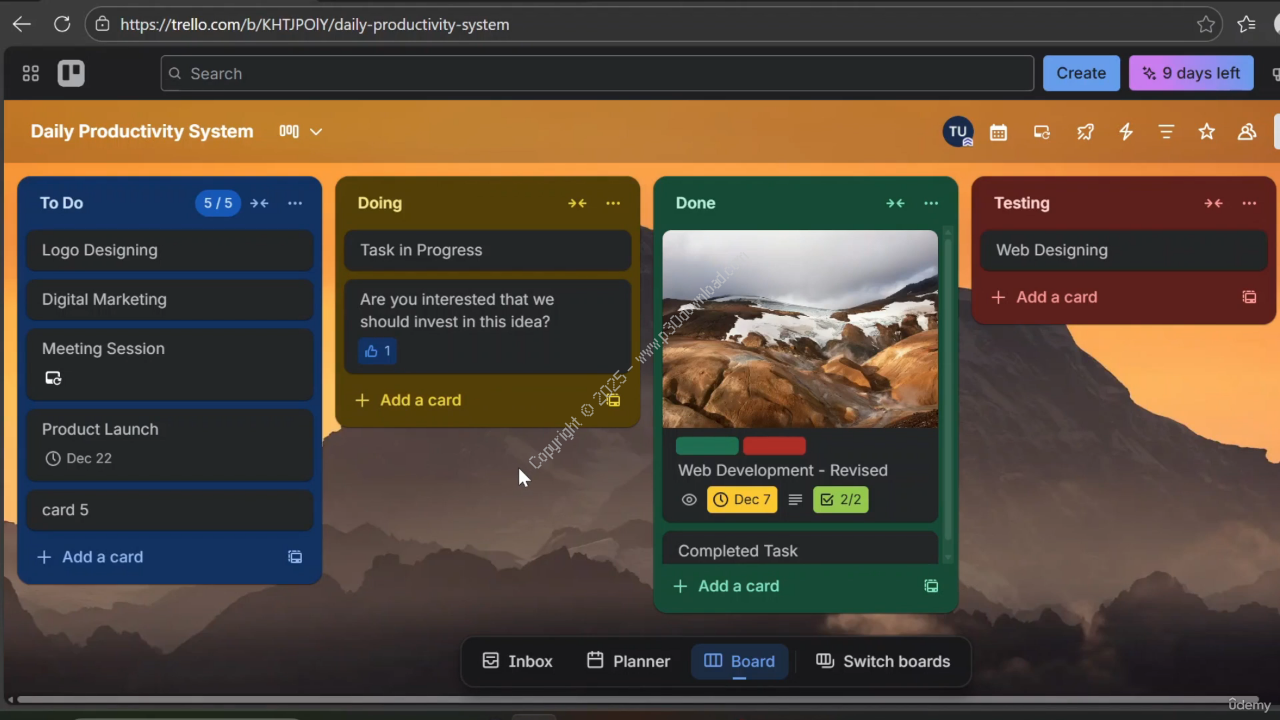This screenshot has height=720, width=1280.
Task: Click the green label on Web Development card
Action: 707,446
